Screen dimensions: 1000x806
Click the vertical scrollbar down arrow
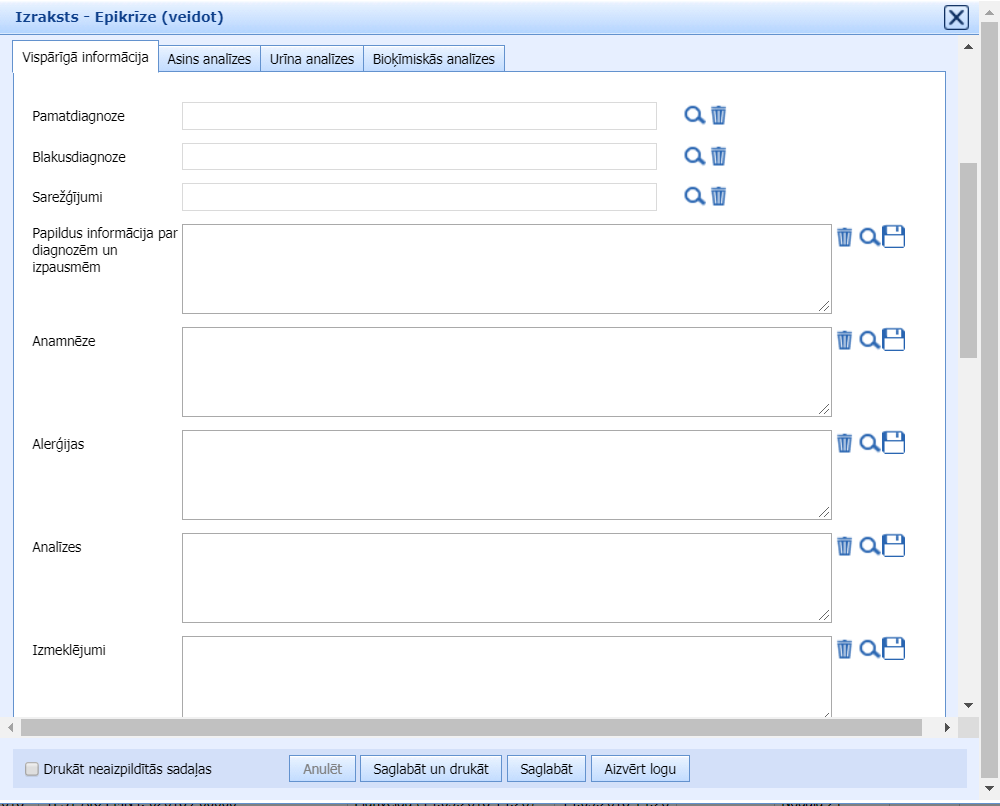pos(967,705)
